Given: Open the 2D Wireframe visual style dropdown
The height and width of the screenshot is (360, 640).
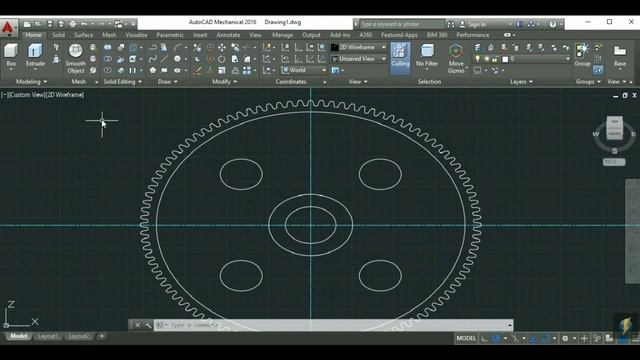Looking at the screenshot, I should [x=359, y=47].
